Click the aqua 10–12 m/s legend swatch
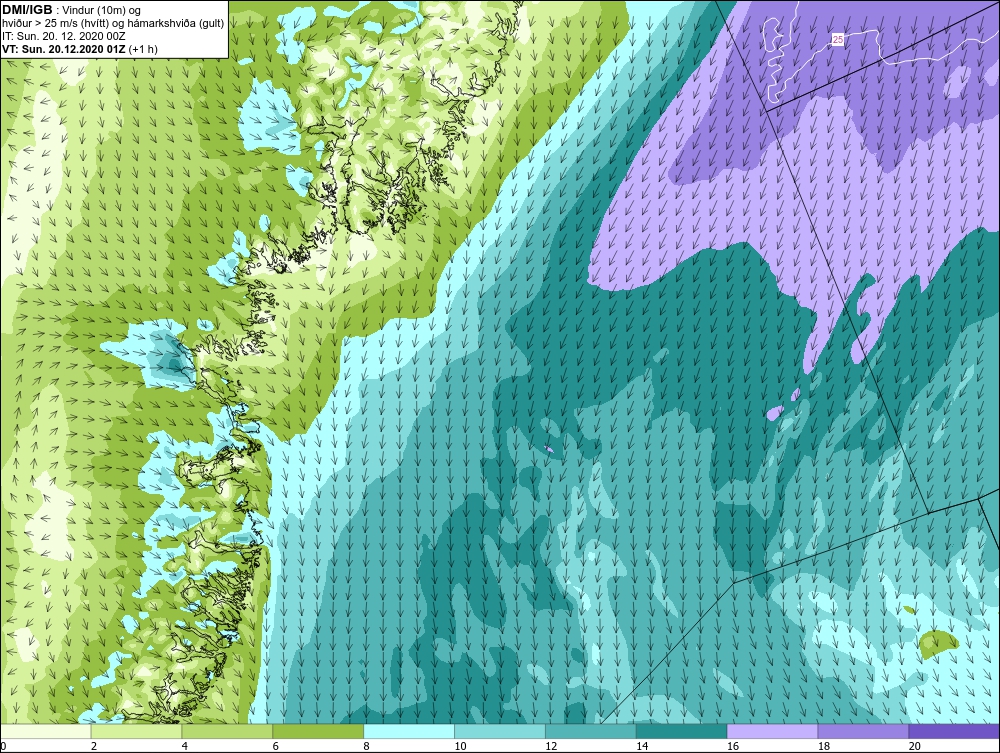This screenshot has width=1000, height=753. [x=499, y=731]
